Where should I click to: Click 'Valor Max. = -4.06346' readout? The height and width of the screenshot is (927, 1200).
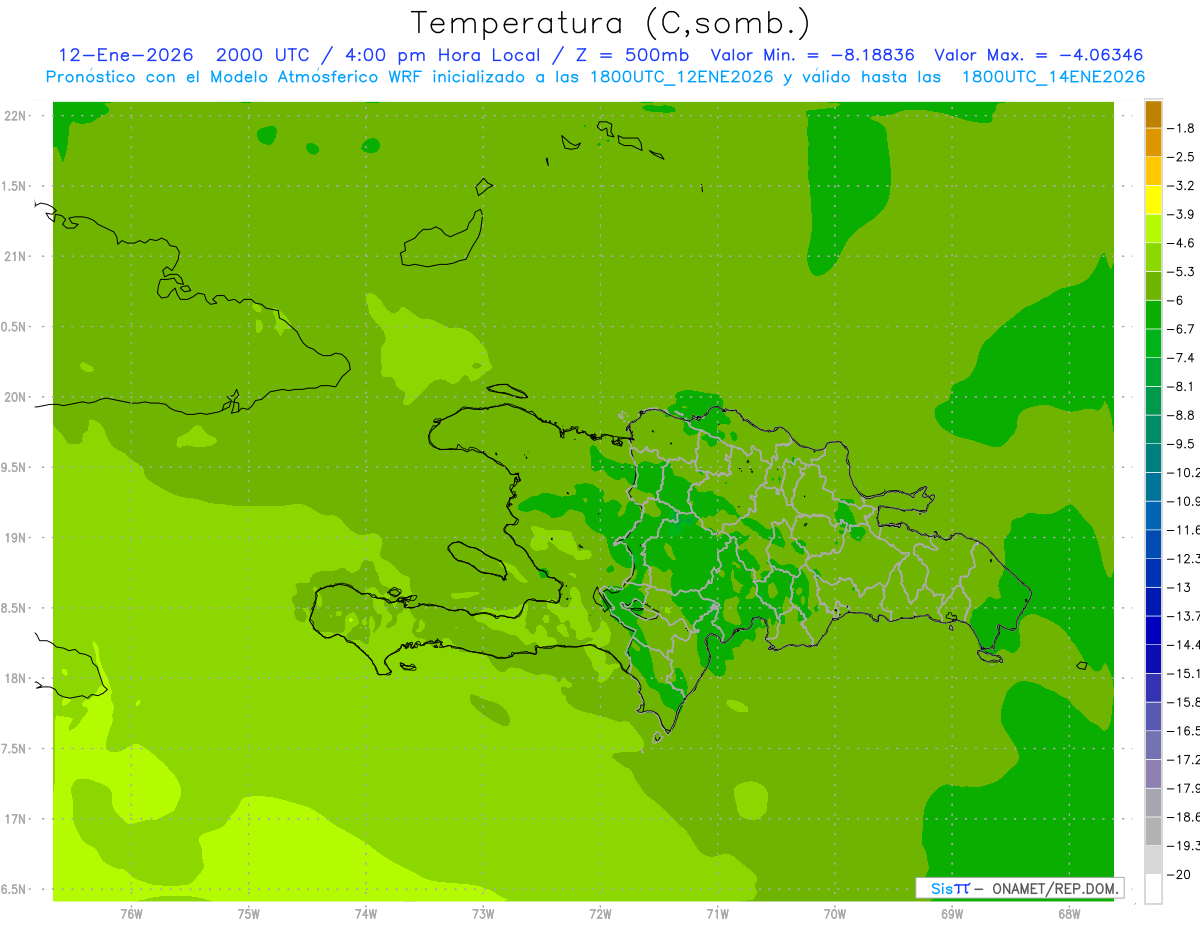click(1038, 55)
